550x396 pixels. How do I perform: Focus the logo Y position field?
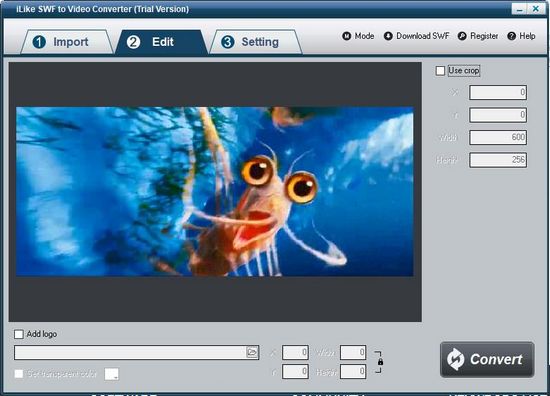(295, 372)
